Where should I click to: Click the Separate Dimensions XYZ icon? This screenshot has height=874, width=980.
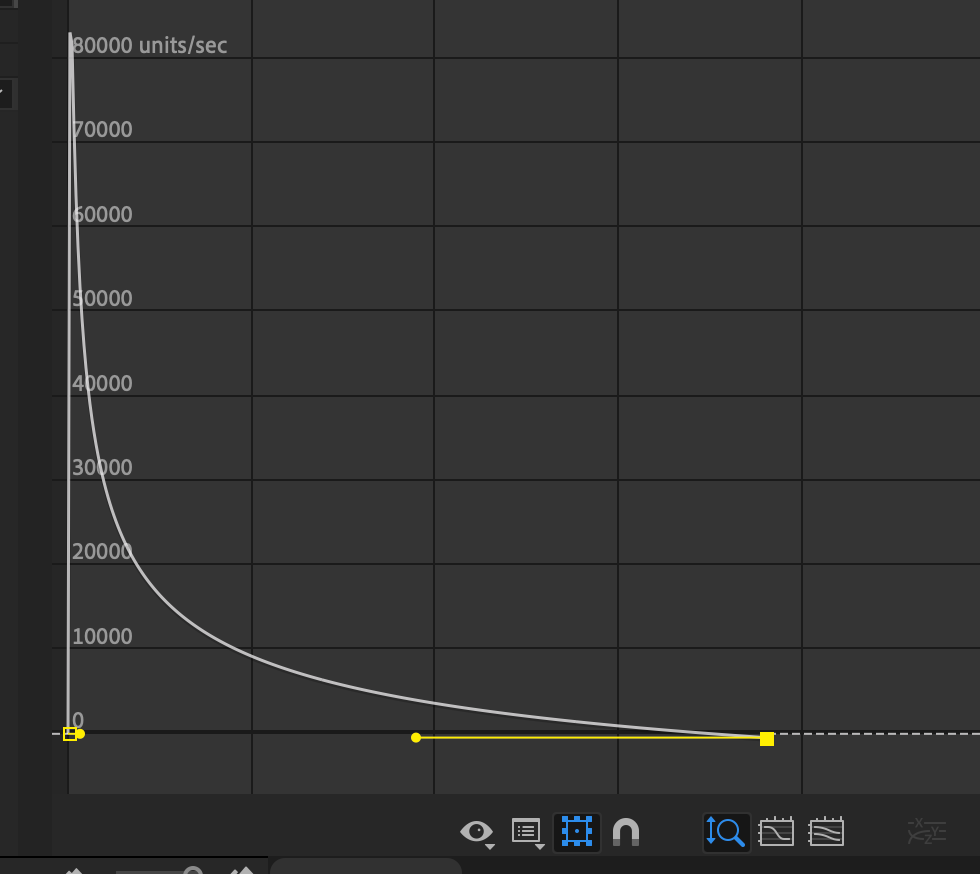coord(926,831)
